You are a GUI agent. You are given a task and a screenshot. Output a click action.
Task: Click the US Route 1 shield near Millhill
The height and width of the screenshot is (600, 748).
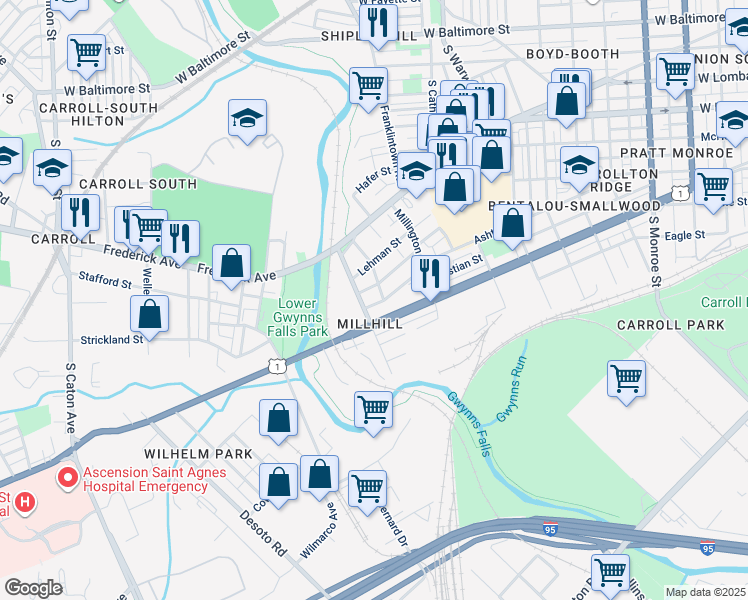278,366
